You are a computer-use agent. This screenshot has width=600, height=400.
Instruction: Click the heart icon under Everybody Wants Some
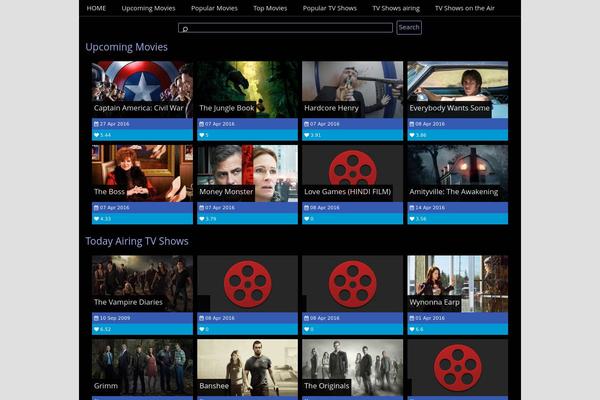[412, 135]
